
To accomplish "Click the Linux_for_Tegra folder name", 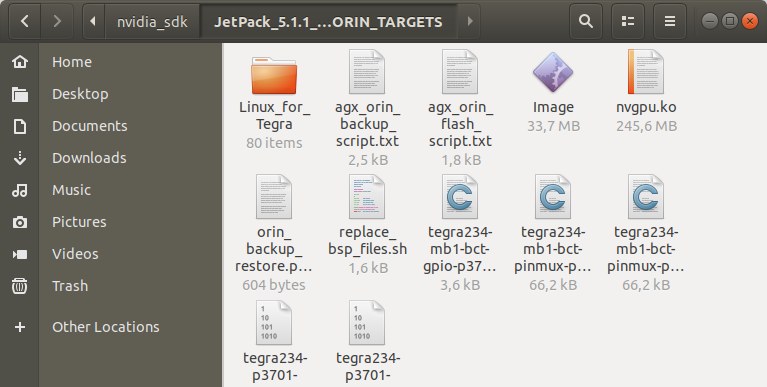I will coord(274,116).
